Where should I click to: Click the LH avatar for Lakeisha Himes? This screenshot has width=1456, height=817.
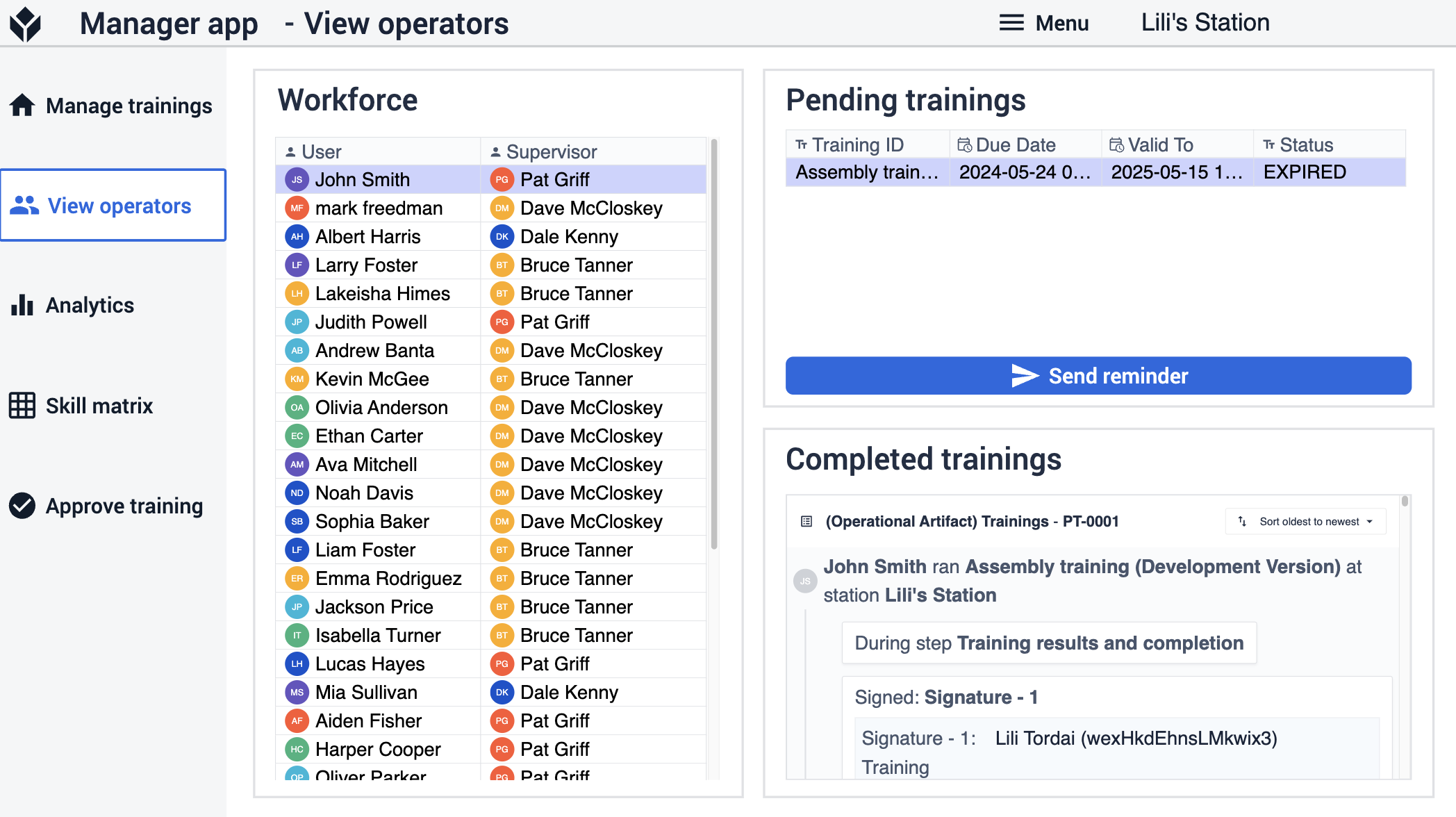[x=297, y=293]
